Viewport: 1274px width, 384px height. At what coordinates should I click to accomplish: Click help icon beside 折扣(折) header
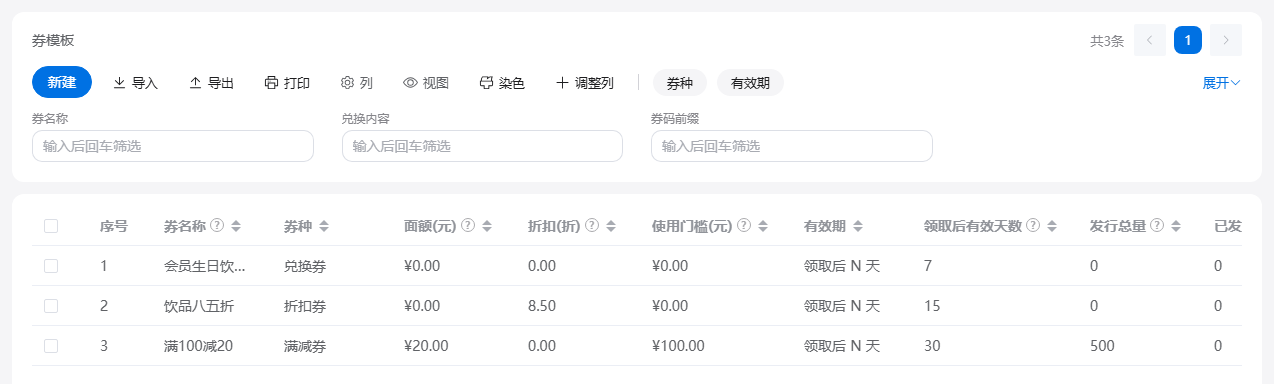[592, 226]
